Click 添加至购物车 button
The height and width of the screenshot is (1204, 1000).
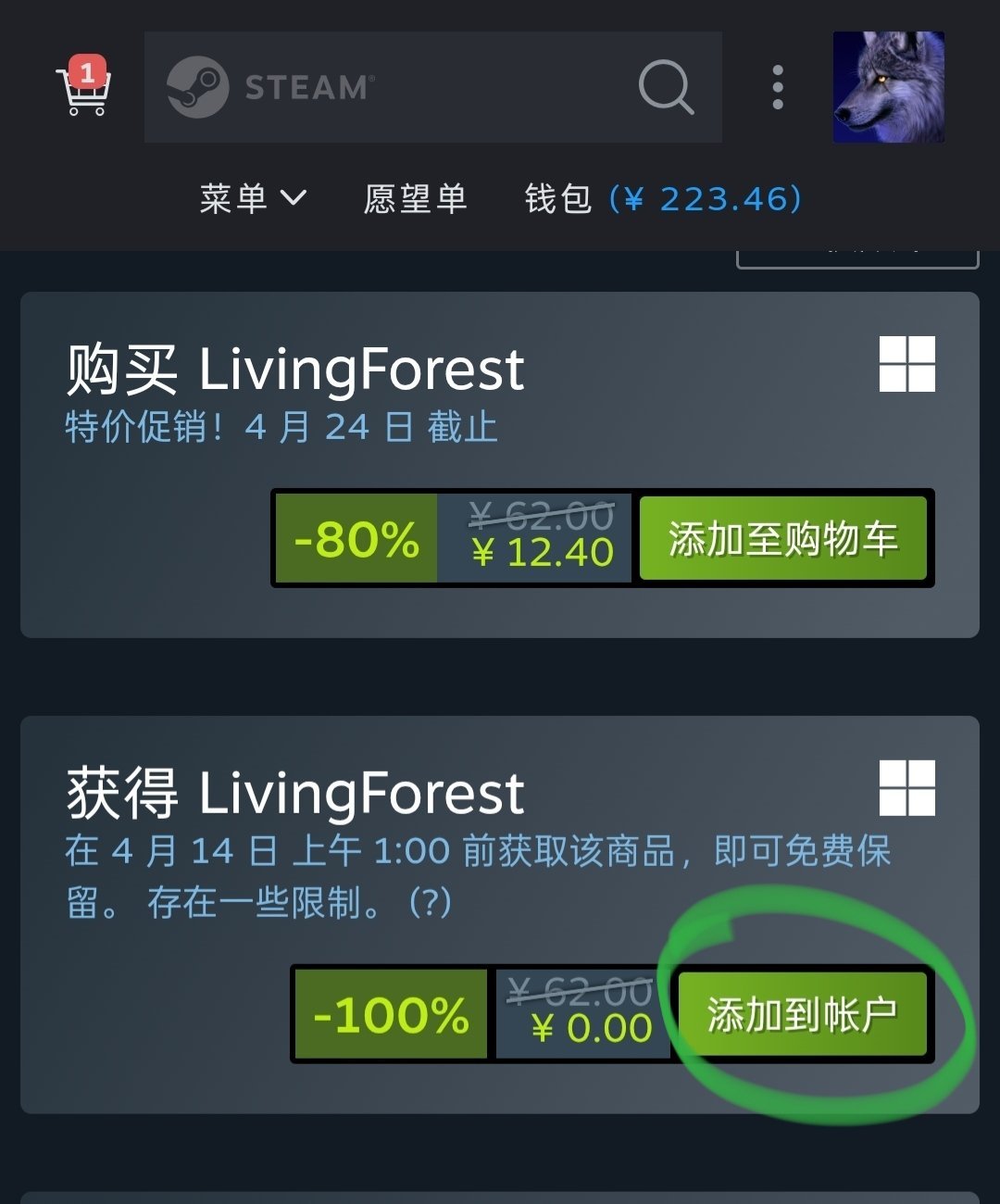point(783,538)
